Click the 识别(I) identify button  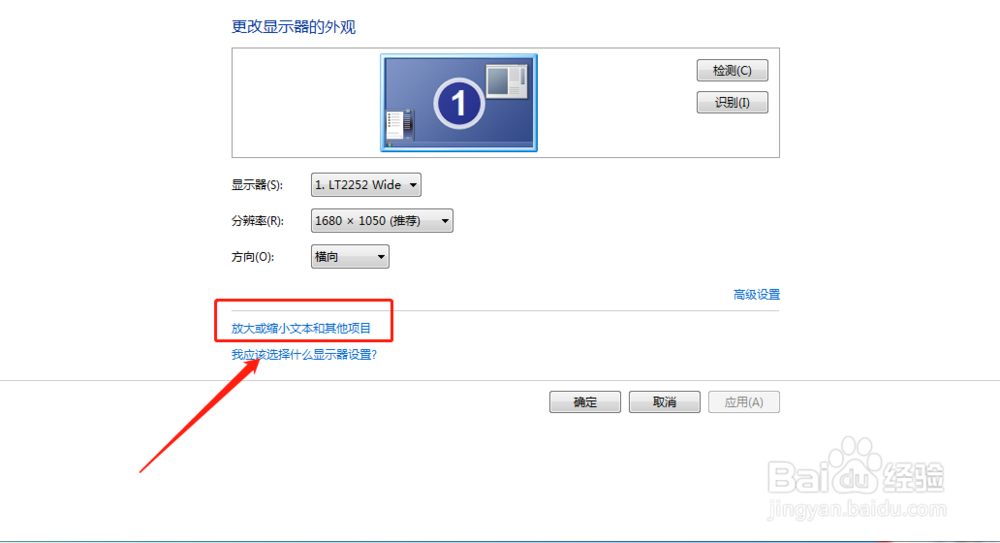pyautogui.click(x=732, y=102)
